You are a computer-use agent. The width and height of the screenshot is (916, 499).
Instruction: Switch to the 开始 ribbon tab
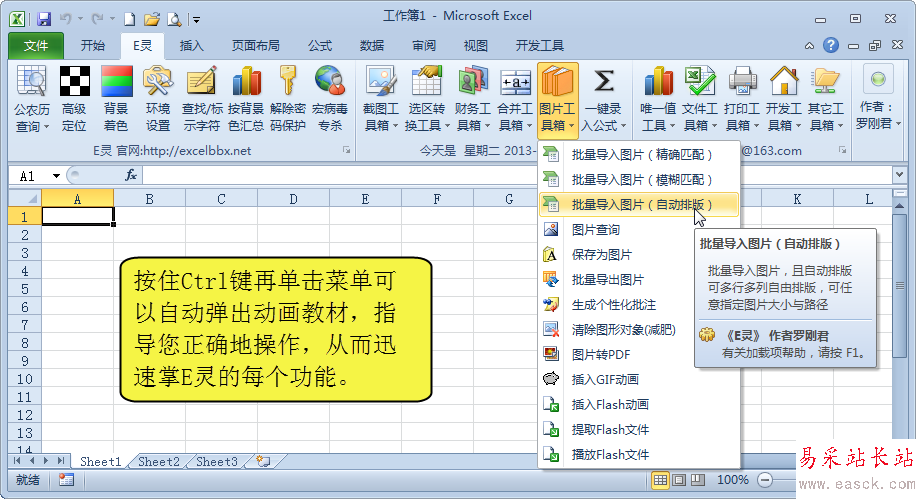(x=93, y=46)
